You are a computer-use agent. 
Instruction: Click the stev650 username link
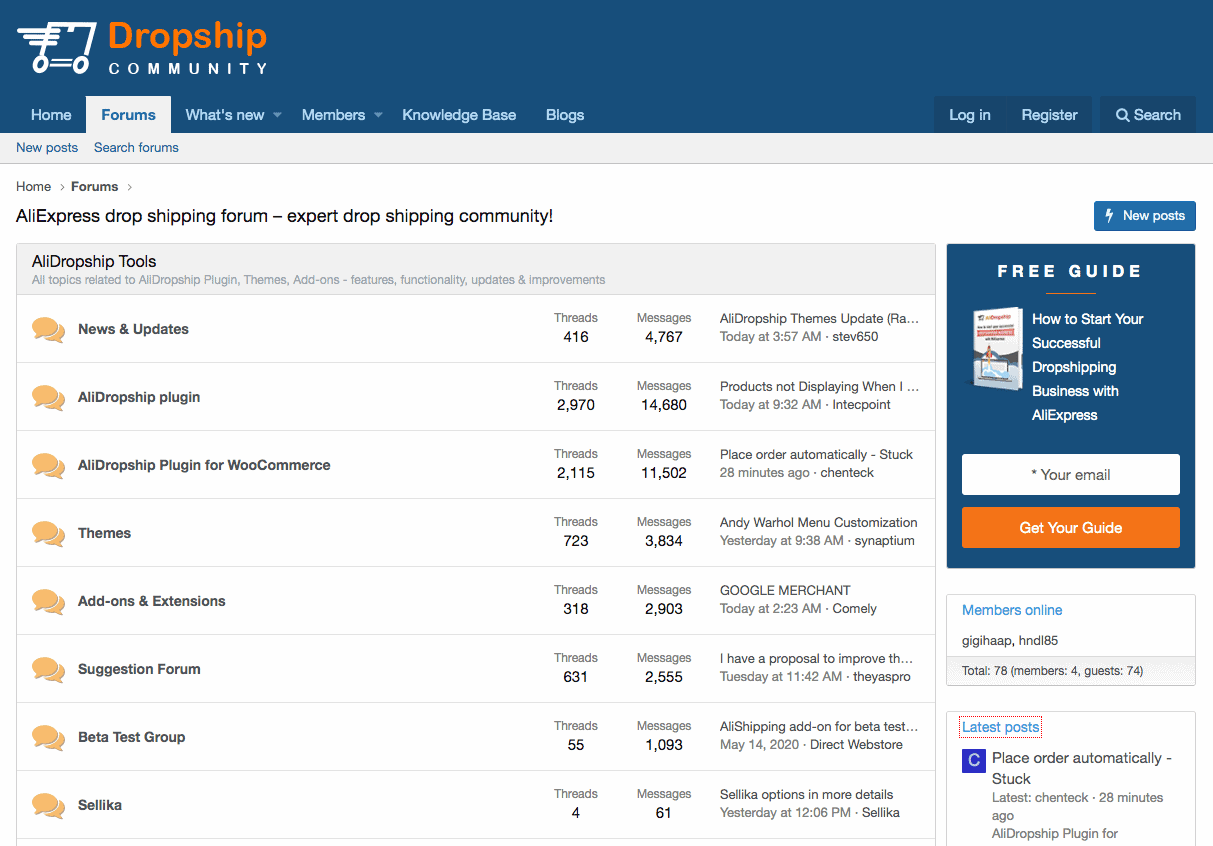click(855, 337)
